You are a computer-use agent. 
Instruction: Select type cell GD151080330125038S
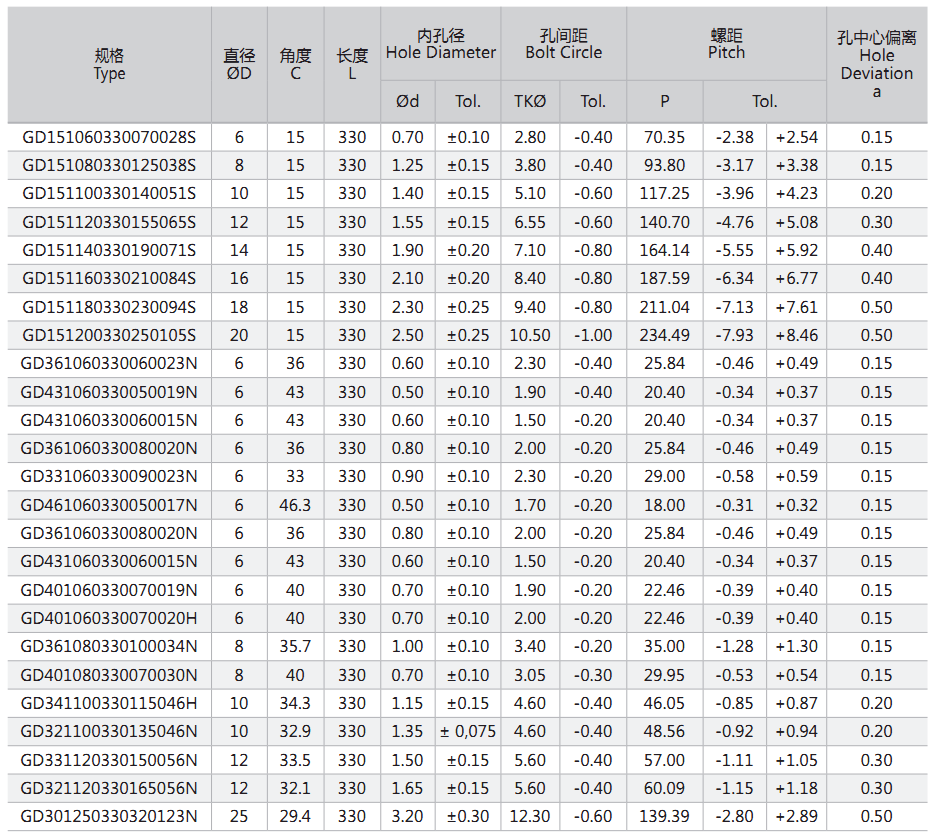109,166
